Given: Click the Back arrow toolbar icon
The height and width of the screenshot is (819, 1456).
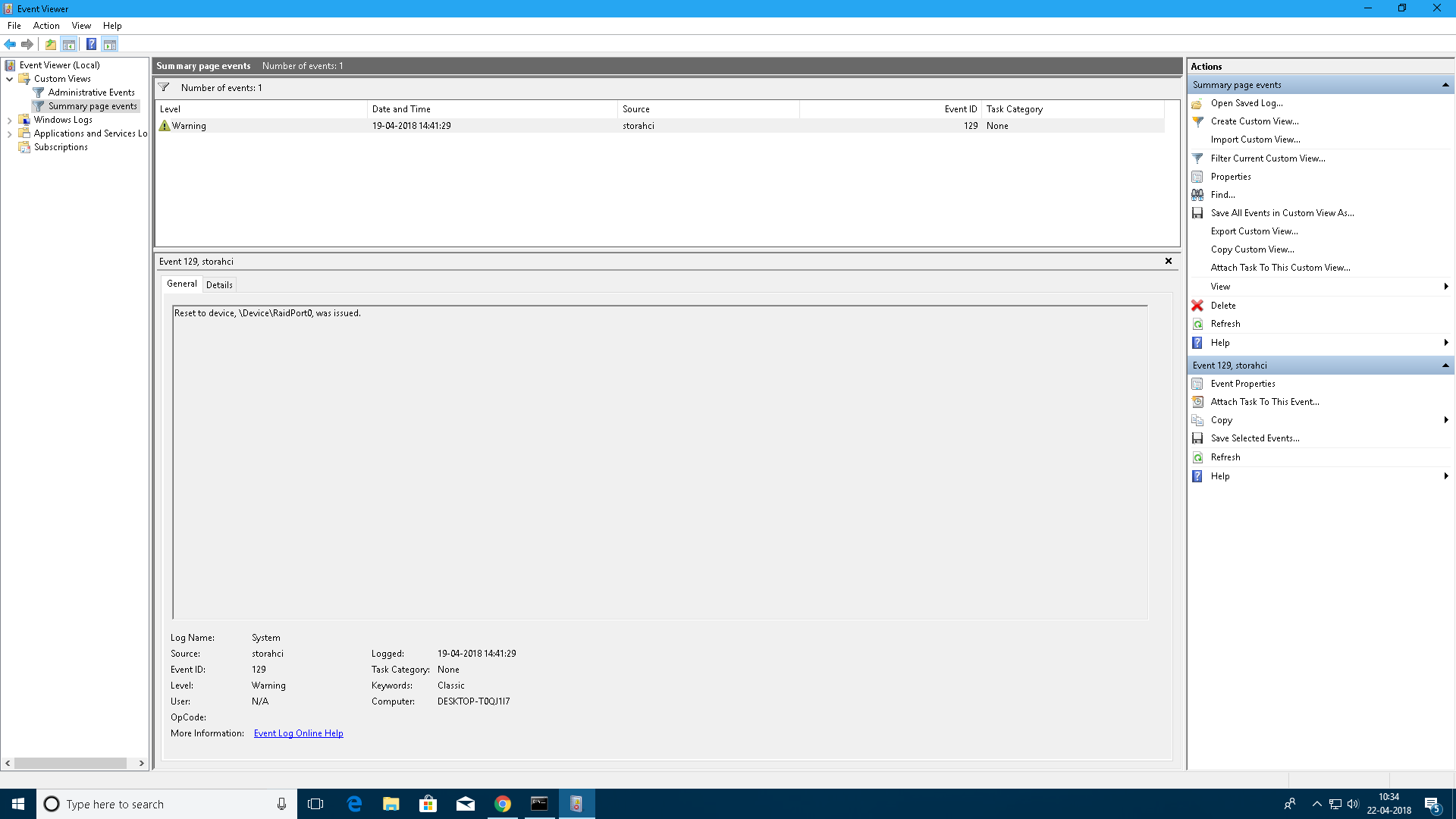Looking at the screenshot, I should tap(10, 44).
